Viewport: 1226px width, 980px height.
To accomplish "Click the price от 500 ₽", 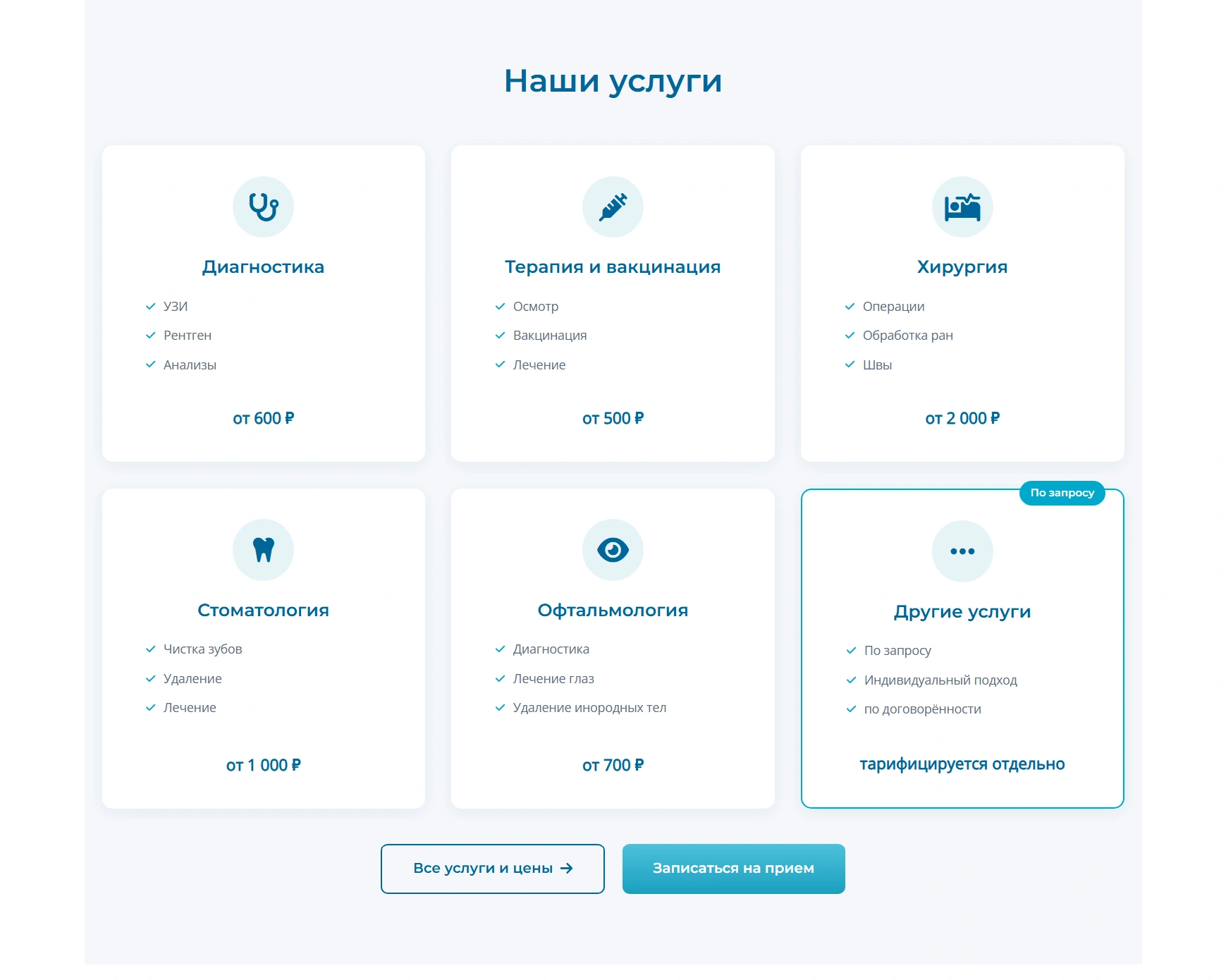I will click(x=613, y=419).
